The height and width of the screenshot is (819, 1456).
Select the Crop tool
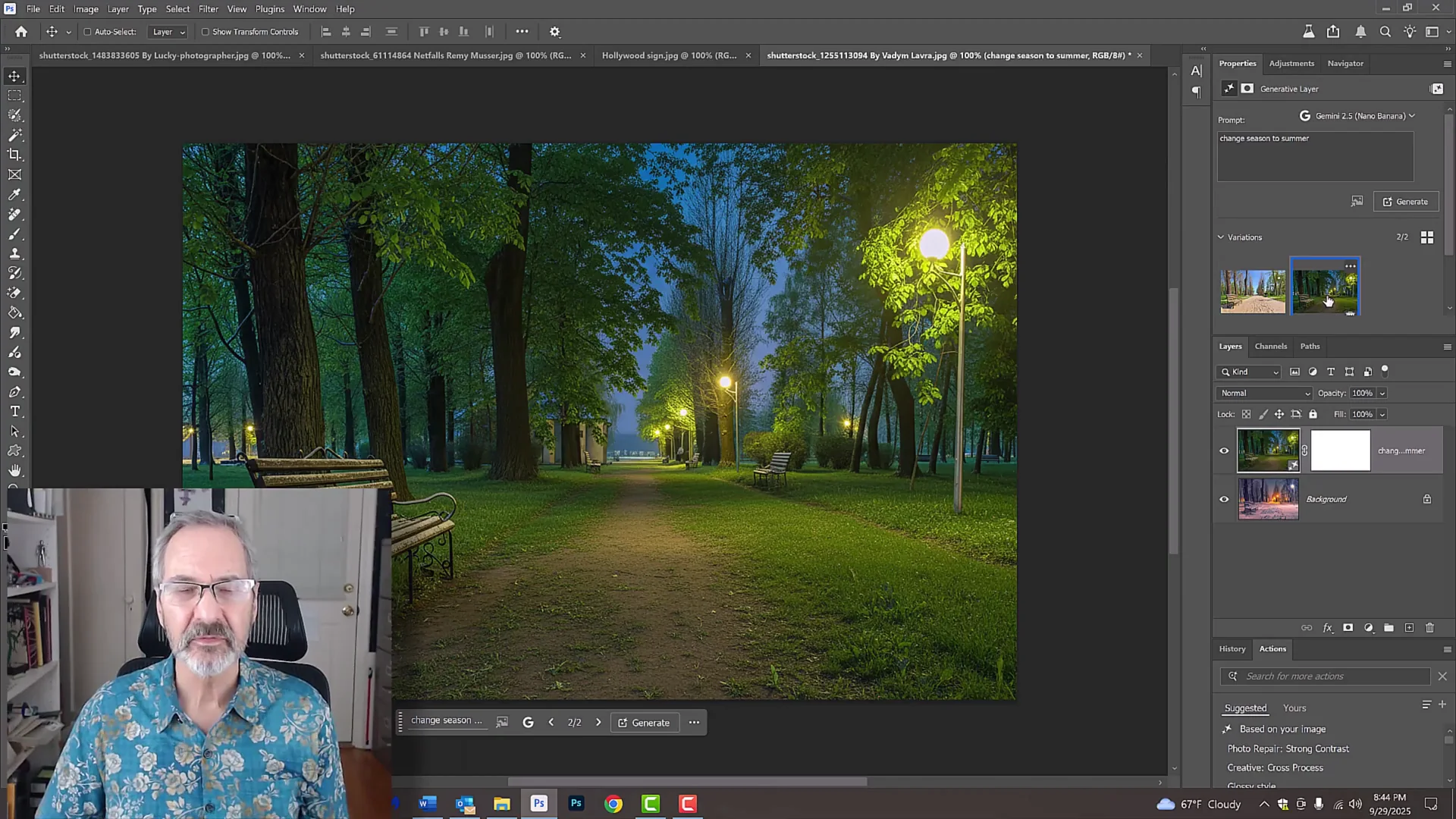[x=15, y=154]
